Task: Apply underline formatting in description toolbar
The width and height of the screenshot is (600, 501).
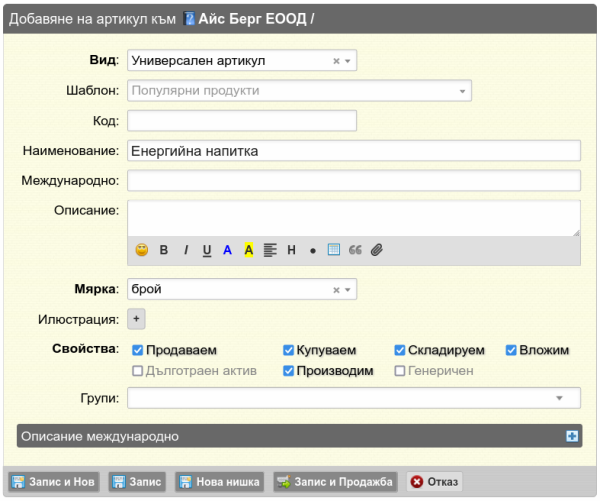Action: click(207, 250)
